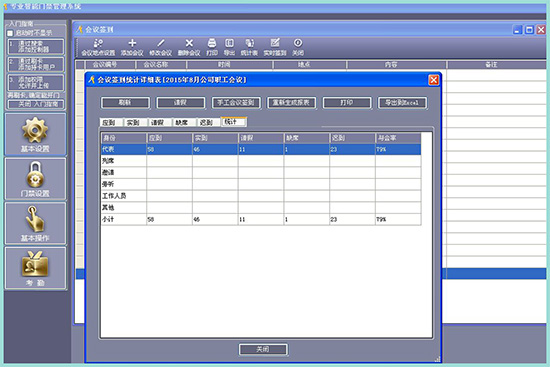Select the 小计 row in the statistics table

coord(261,219)
